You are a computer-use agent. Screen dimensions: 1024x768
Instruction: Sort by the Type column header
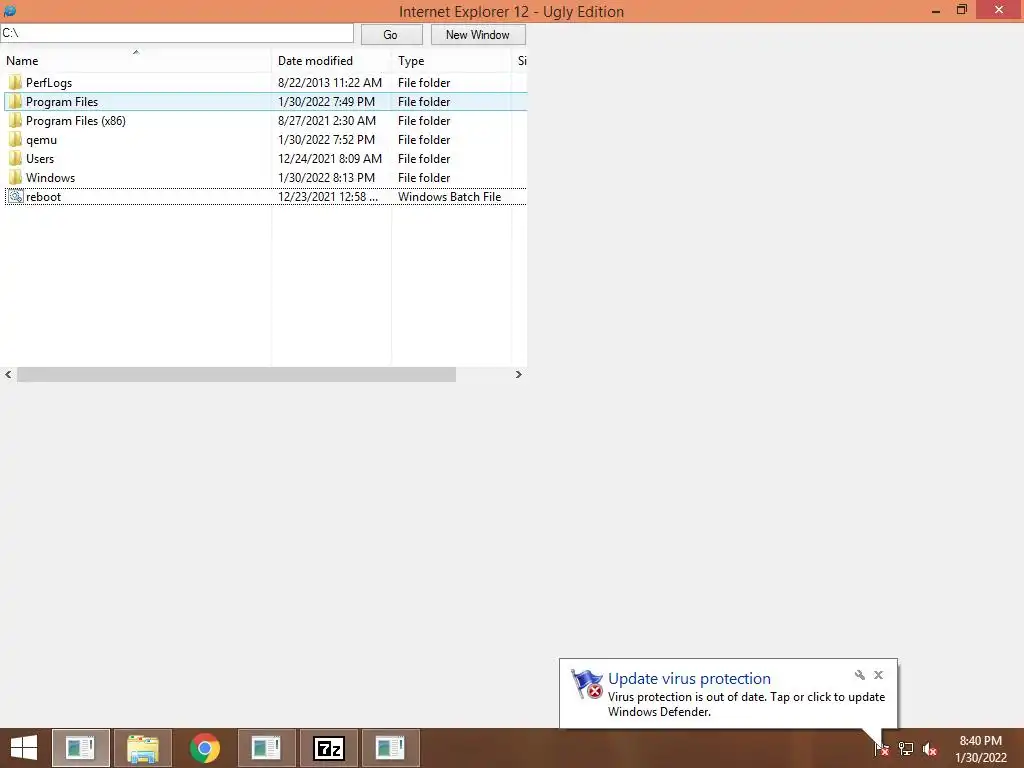point(452,61)
